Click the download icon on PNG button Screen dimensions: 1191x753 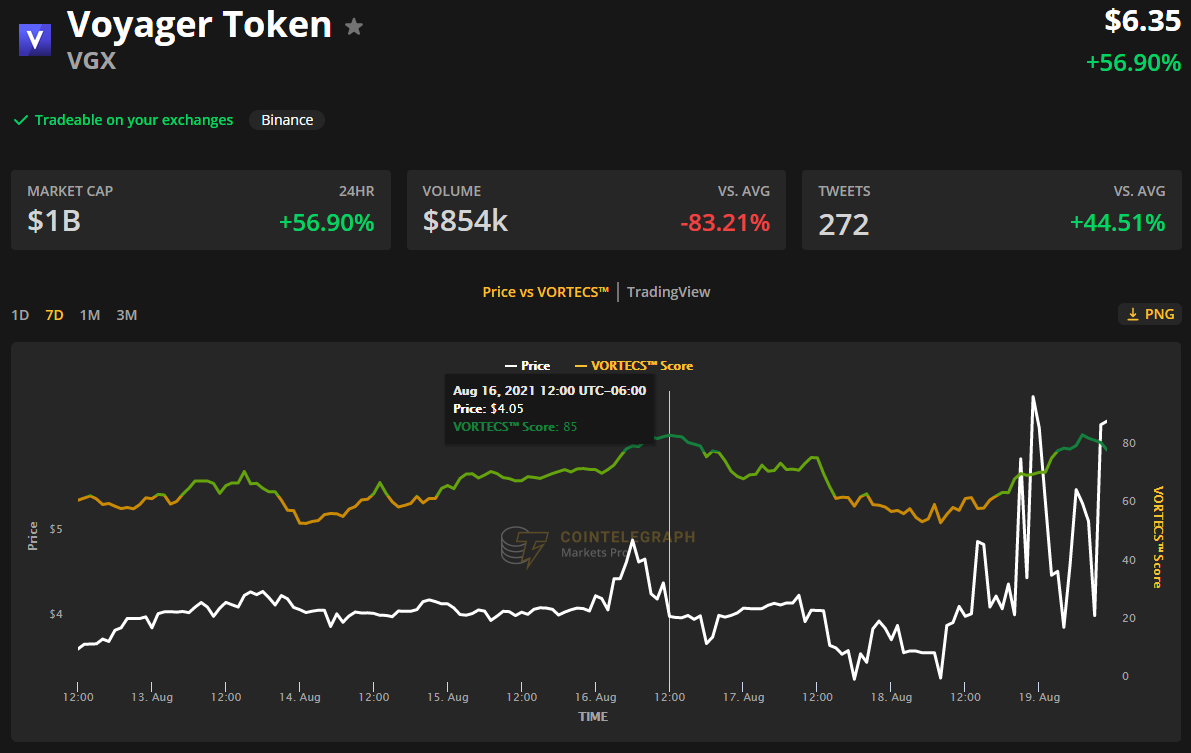[1133, 315]
